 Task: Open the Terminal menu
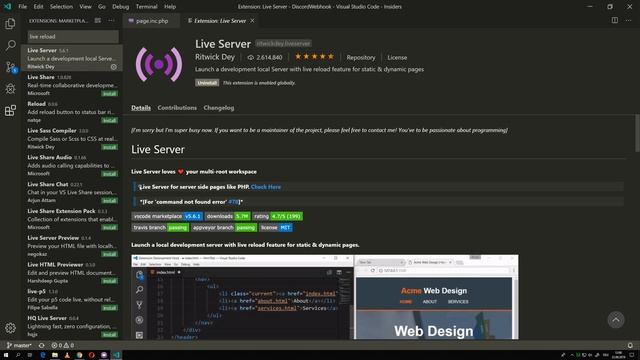click(147, 7)
